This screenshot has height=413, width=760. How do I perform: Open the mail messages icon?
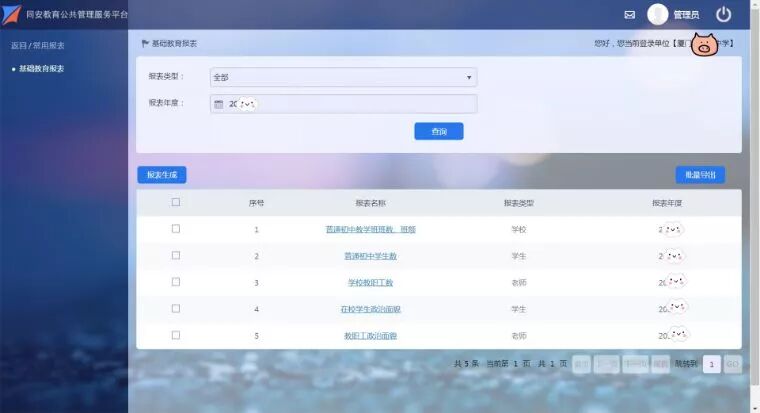coord(629,15)
